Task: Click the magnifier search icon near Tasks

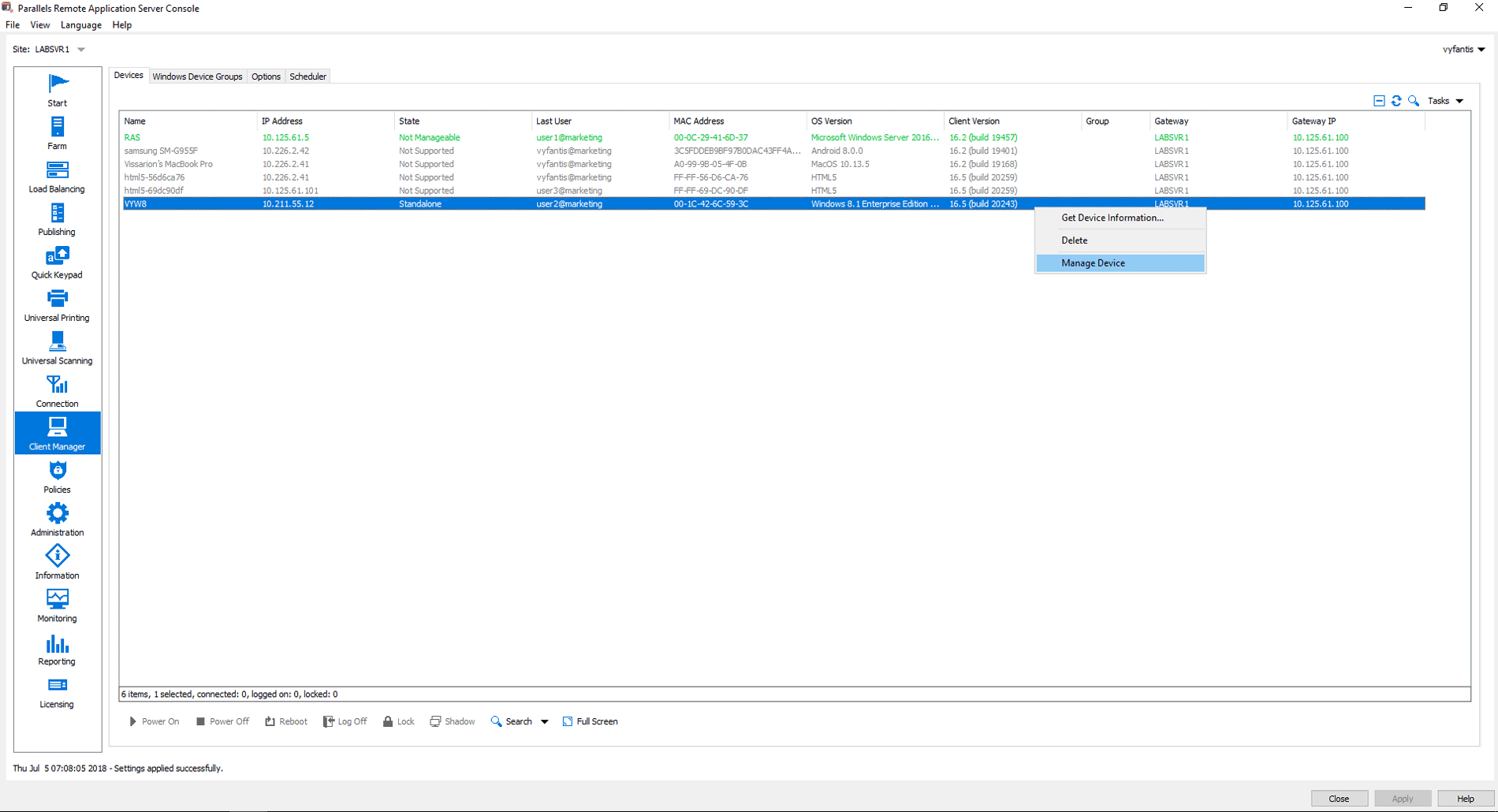Action: point(1414,101)
